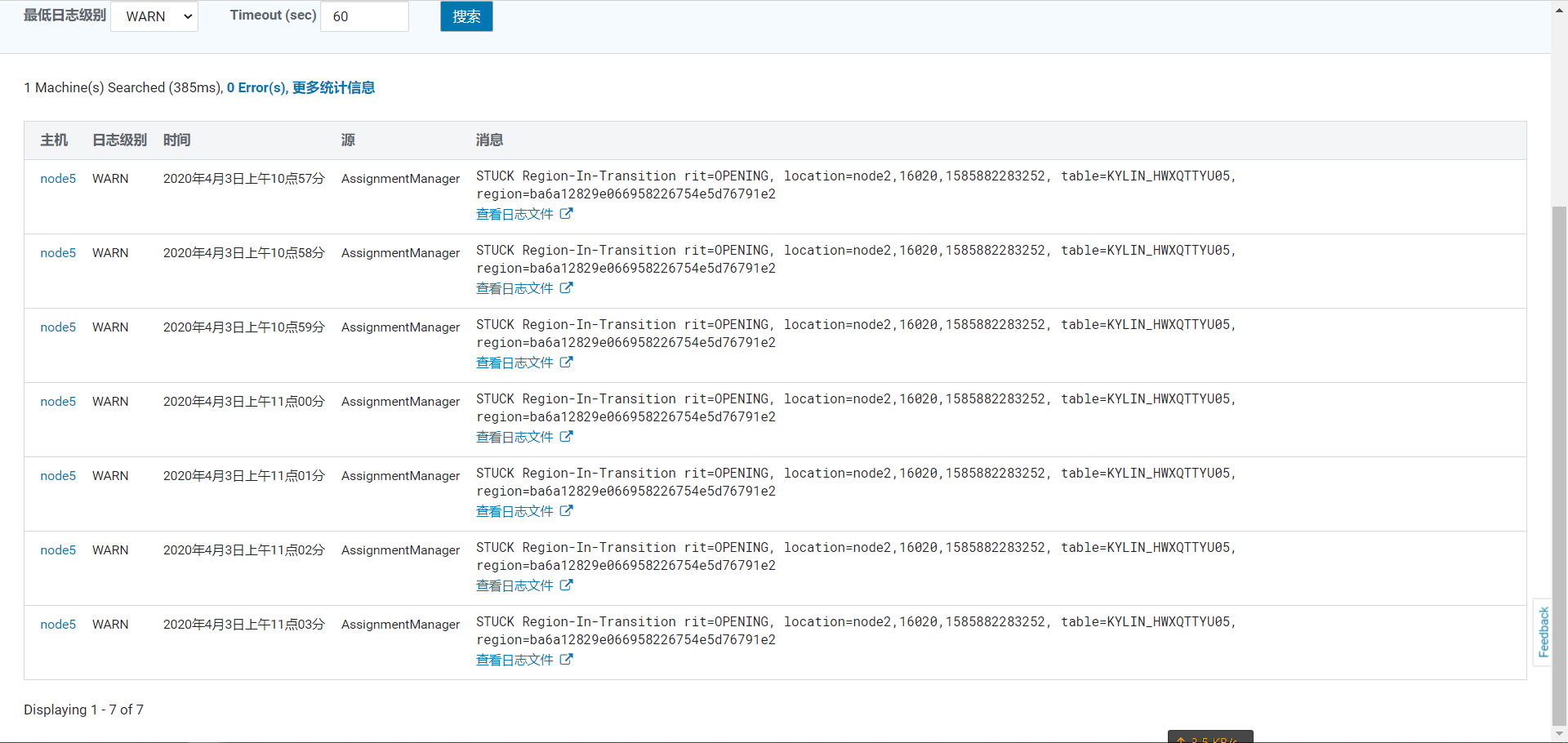The width and height of the screenshot is (1568, 743).
Task: Open node5 host link in 10点59分 row
Action: click(x=58, y=327)
